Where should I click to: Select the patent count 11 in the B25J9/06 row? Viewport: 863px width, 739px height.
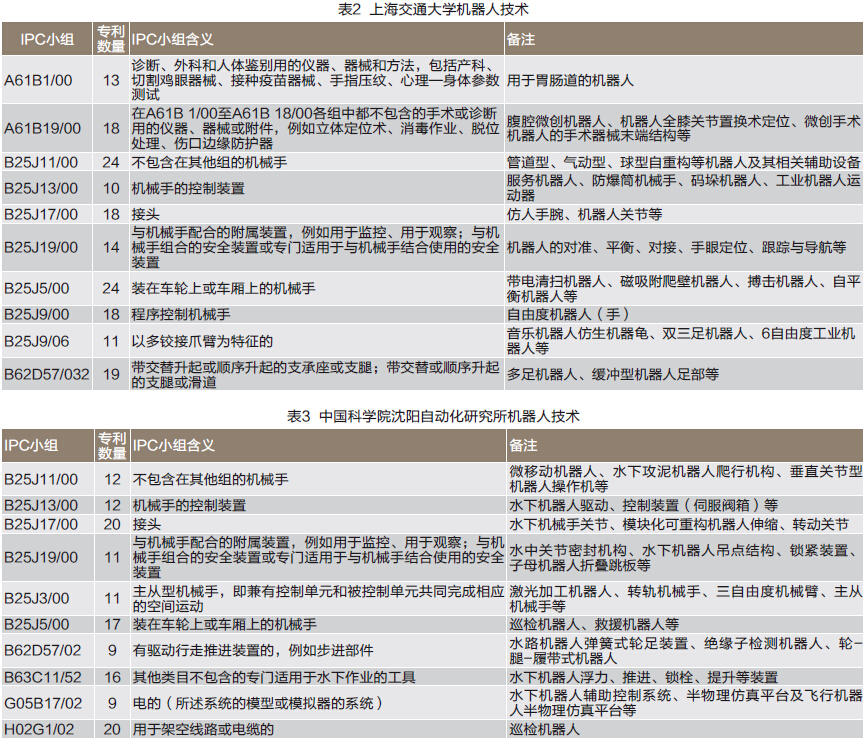111,341
